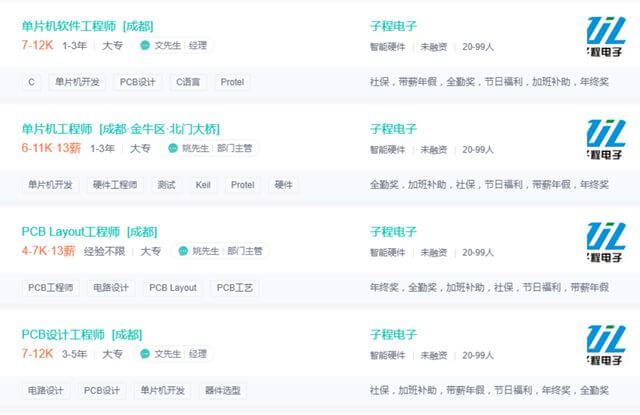Click 子程电子 logo in the first listing
Image resolution: width=640 pixels, height=415 pixels.
[607, 35]
